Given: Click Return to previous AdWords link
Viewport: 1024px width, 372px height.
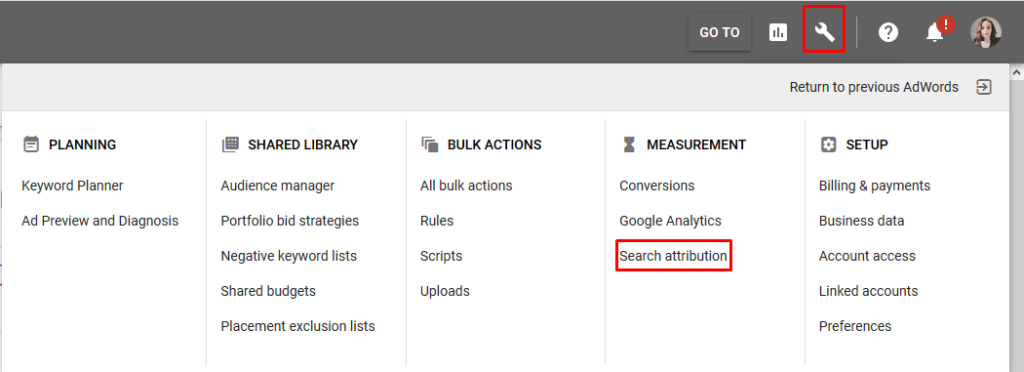Looking at the screenshot, I should click(874, 87).
